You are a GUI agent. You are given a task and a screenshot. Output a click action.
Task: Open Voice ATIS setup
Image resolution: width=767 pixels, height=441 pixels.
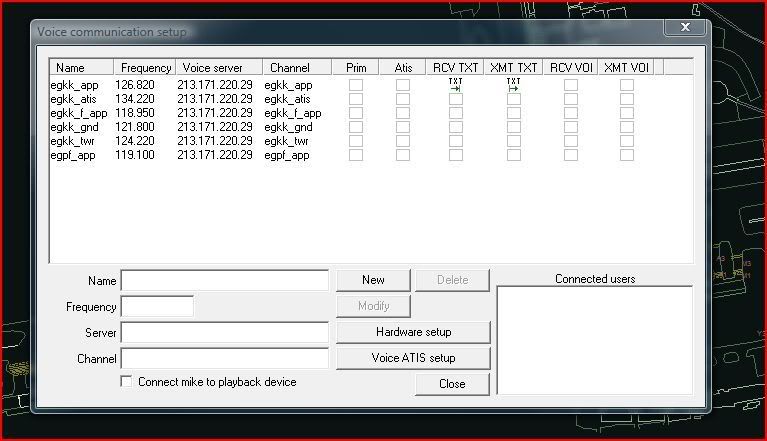(413, 358)
